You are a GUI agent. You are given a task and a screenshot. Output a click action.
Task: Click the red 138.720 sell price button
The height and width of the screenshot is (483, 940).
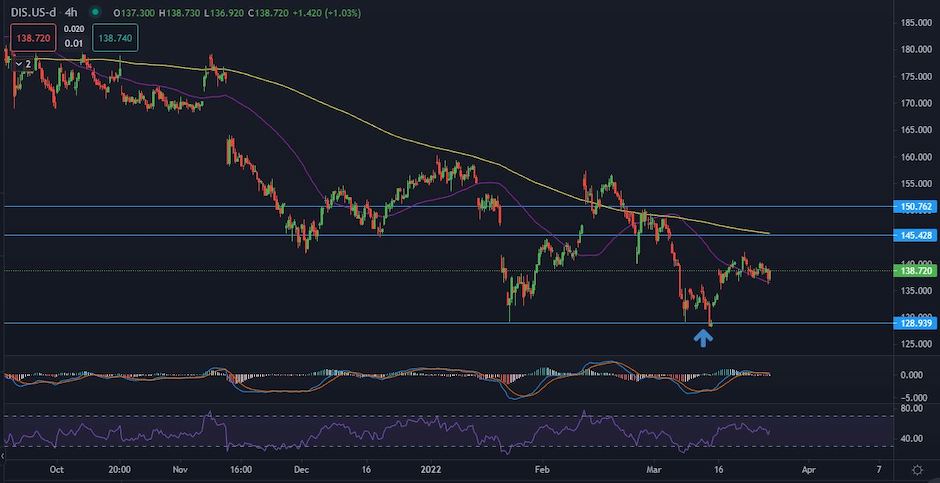(32, 37)
